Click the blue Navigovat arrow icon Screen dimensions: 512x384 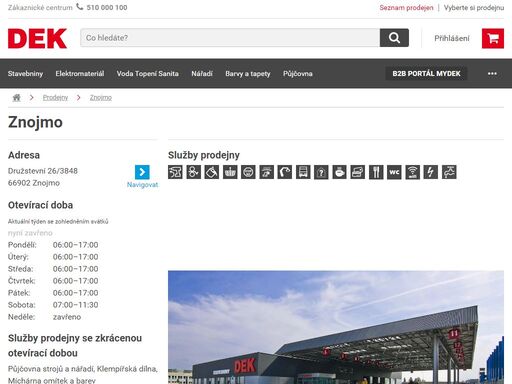click(x=142, y=172)
